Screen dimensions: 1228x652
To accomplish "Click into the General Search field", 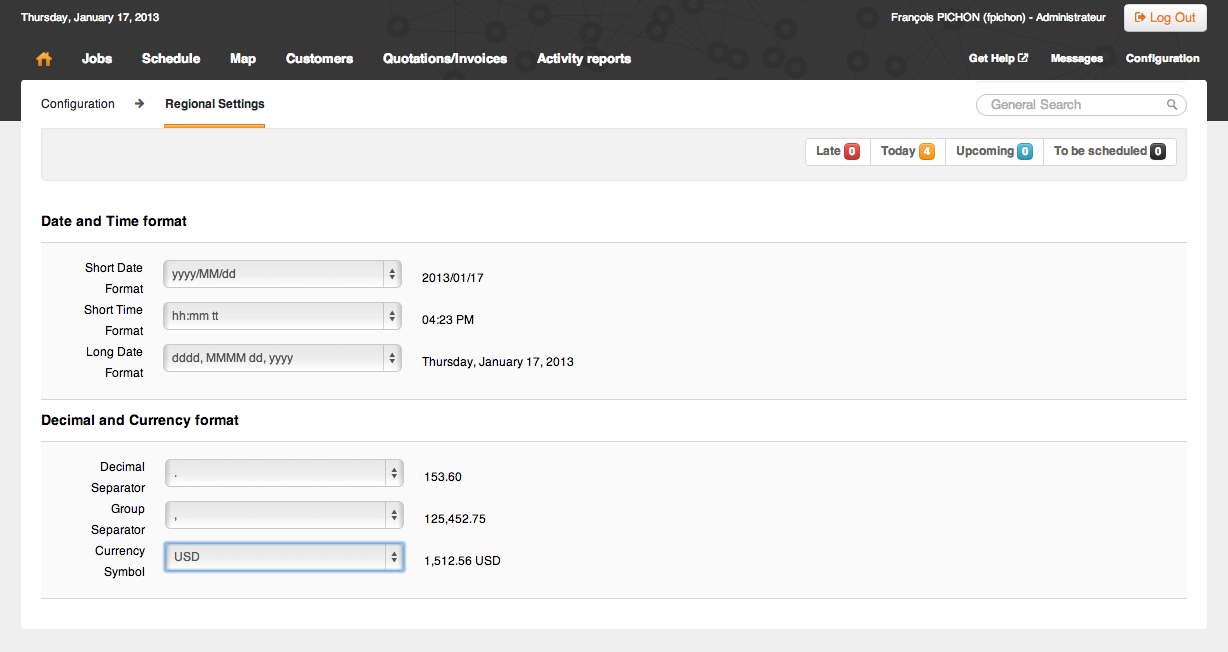I will [1081, 105].
